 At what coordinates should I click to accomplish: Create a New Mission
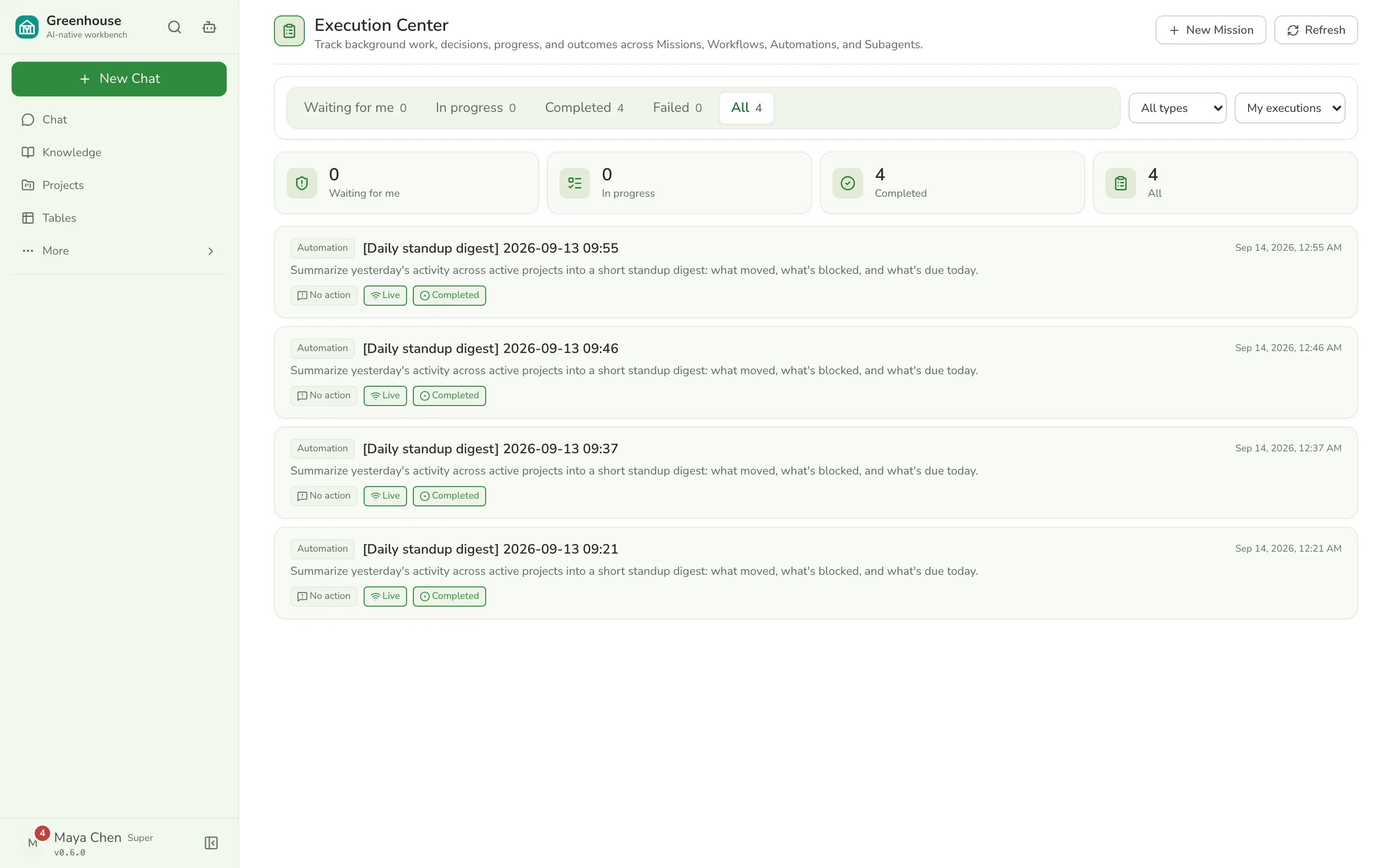(x=1211, y=30)
